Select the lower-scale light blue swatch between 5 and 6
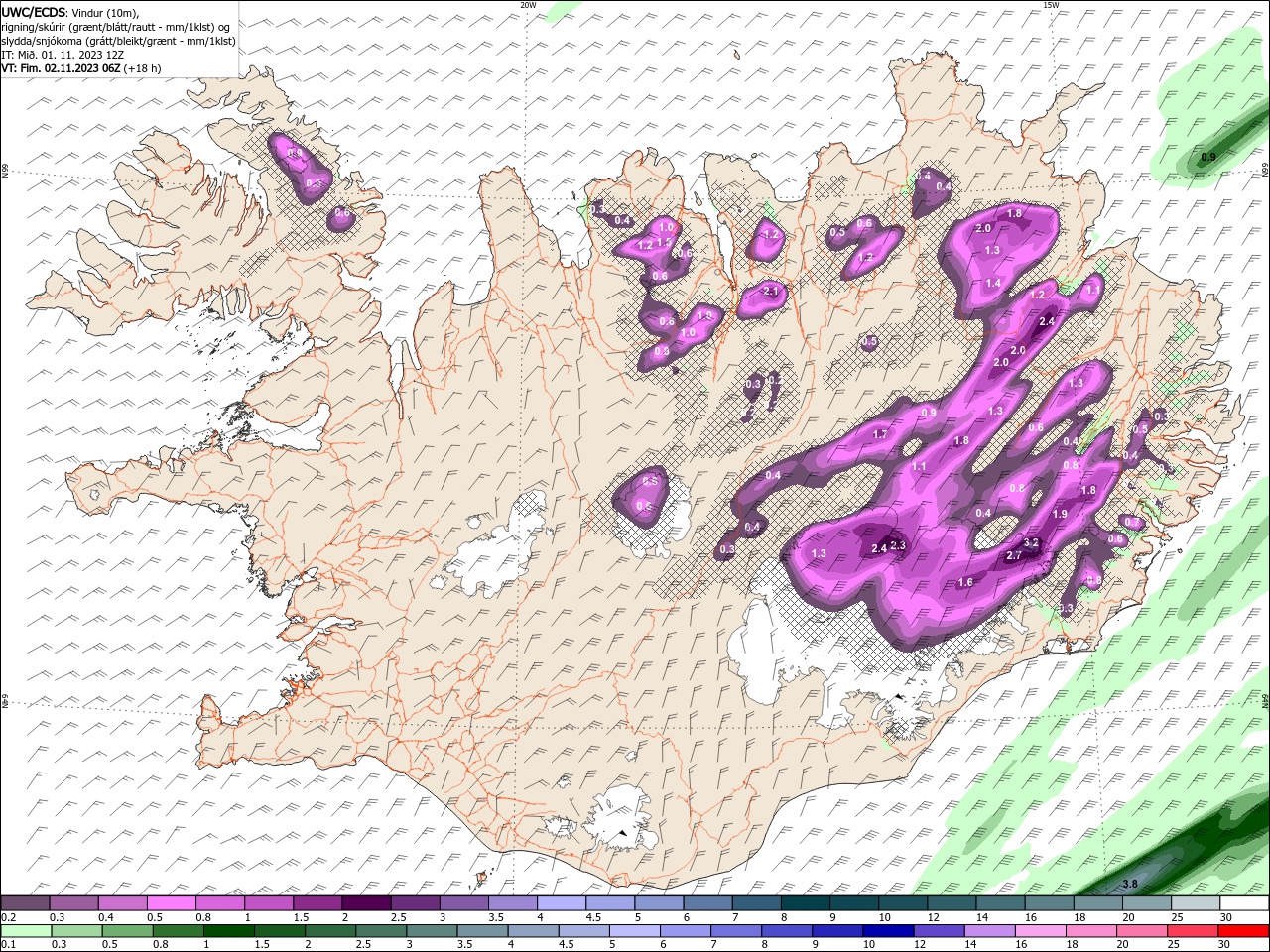This screenshot has width=1270, height=952. tap(635, 931)
